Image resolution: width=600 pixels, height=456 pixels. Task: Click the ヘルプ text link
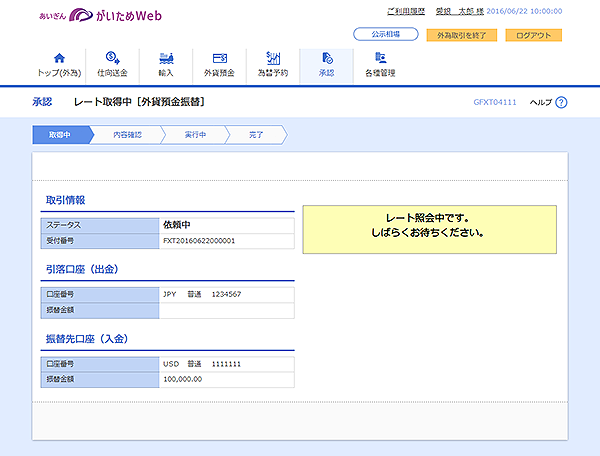[x=540, y=102]
